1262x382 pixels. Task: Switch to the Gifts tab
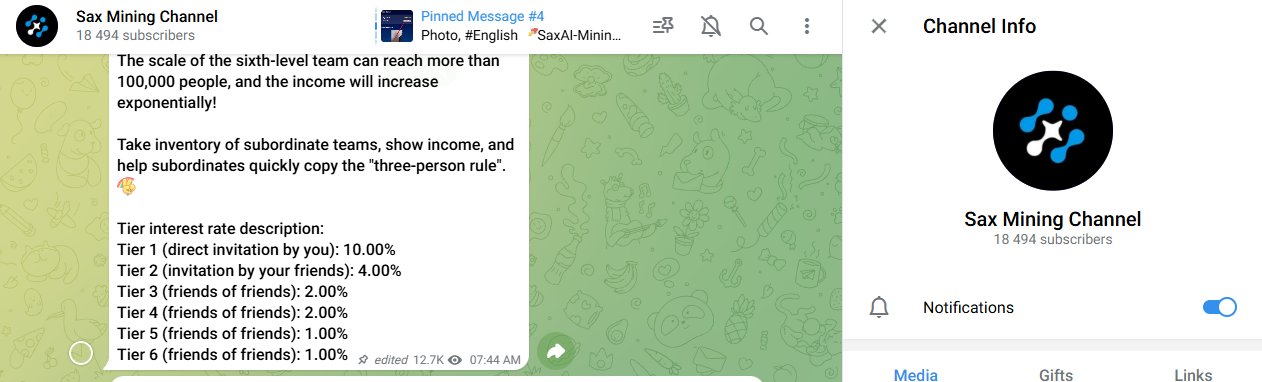coord(1055,375)
